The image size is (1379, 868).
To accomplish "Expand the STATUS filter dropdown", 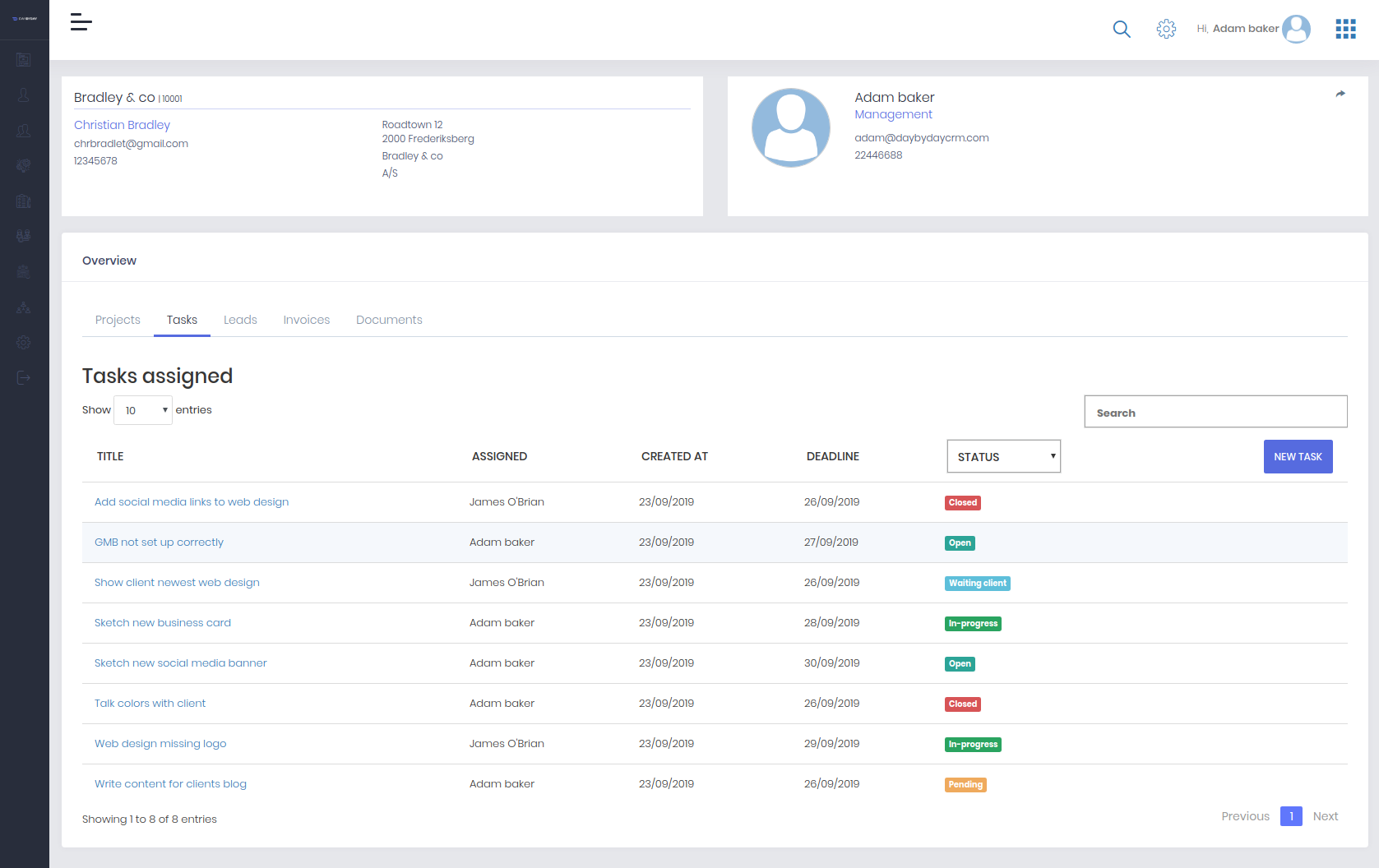I will coord(1002,456).
